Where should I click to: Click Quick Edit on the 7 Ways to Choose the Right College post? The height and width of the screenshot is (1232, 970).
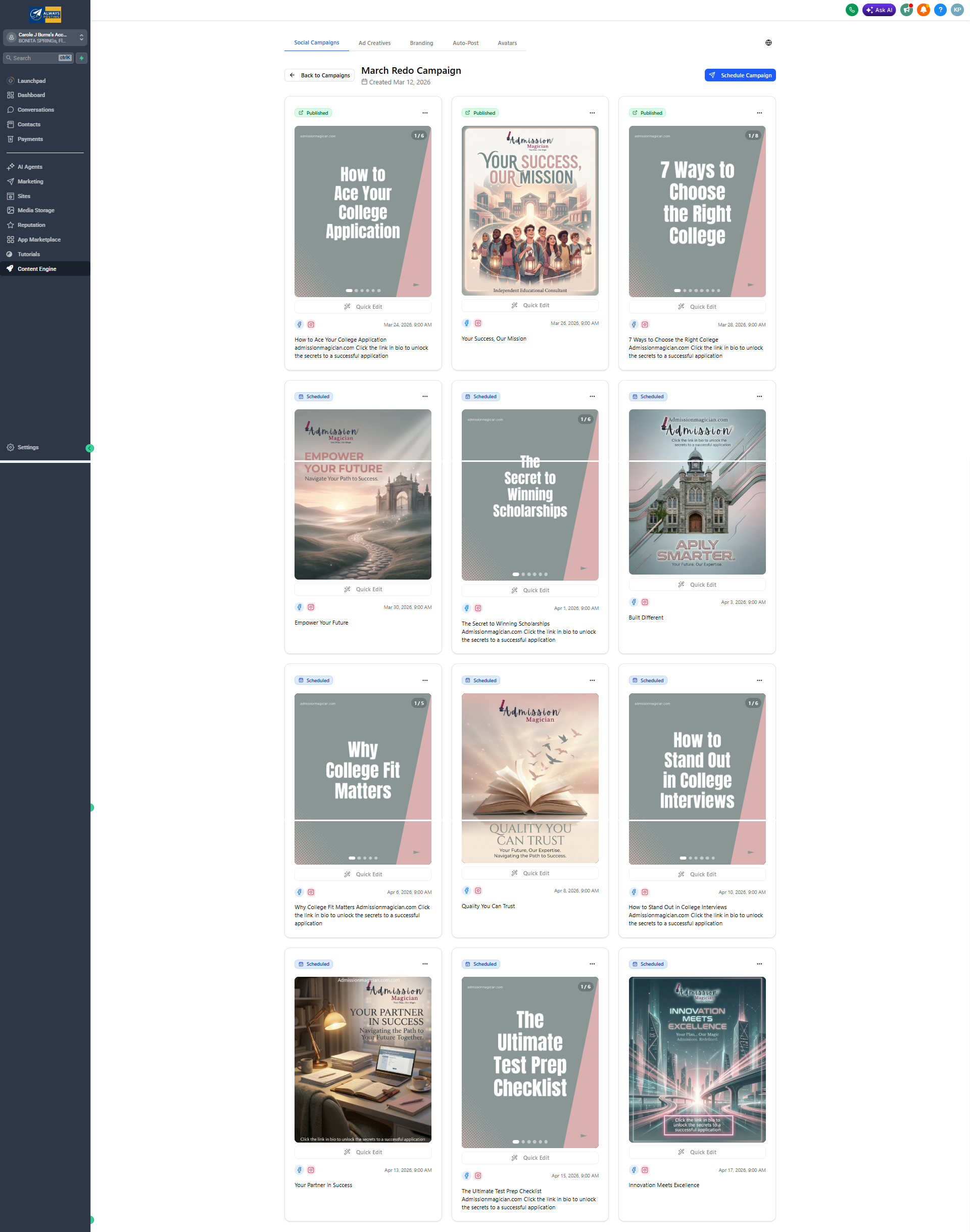697,306
